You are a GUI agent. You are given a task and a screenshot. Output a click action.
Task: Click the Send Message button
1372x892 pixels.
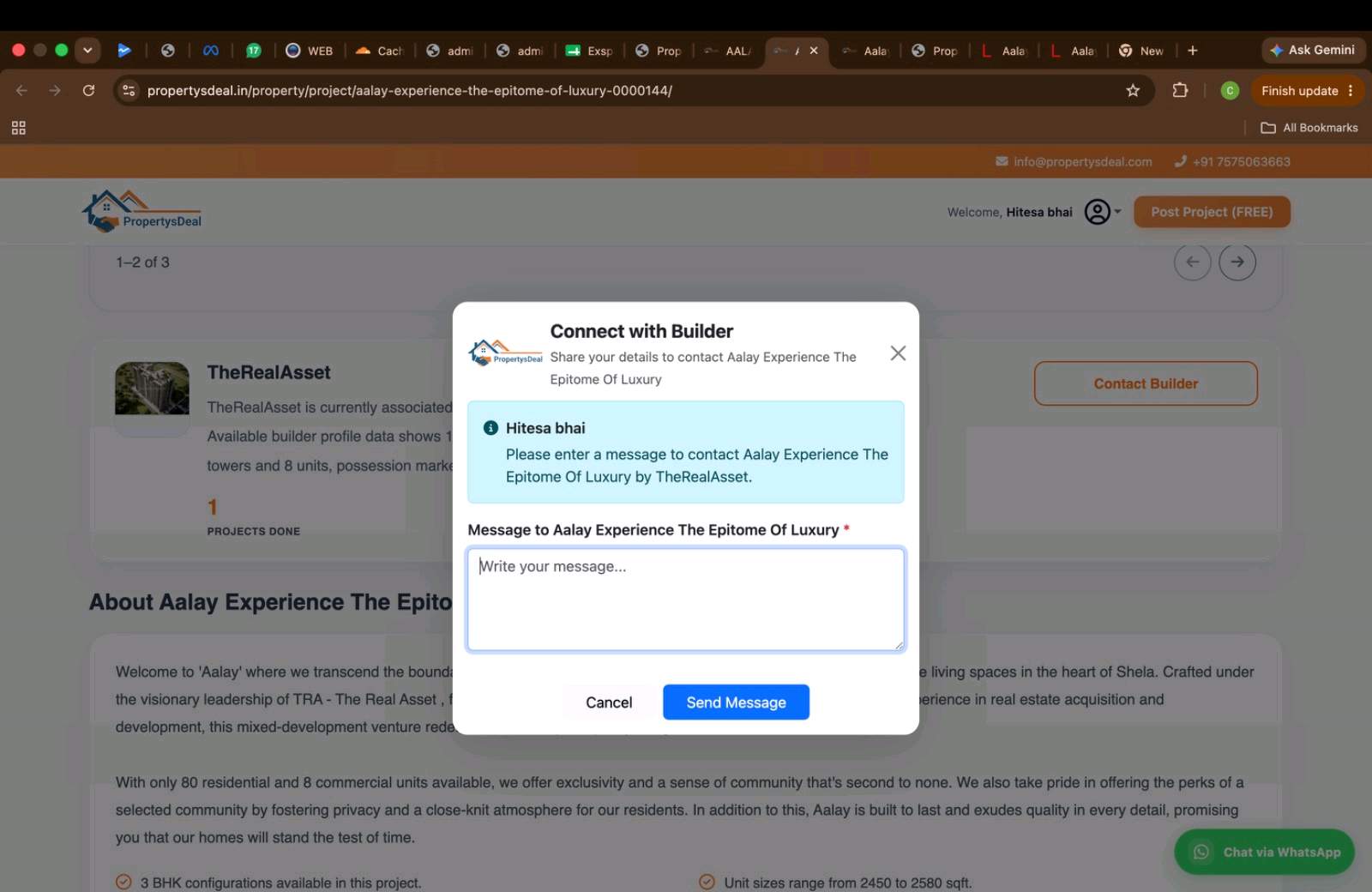(736, 702)
